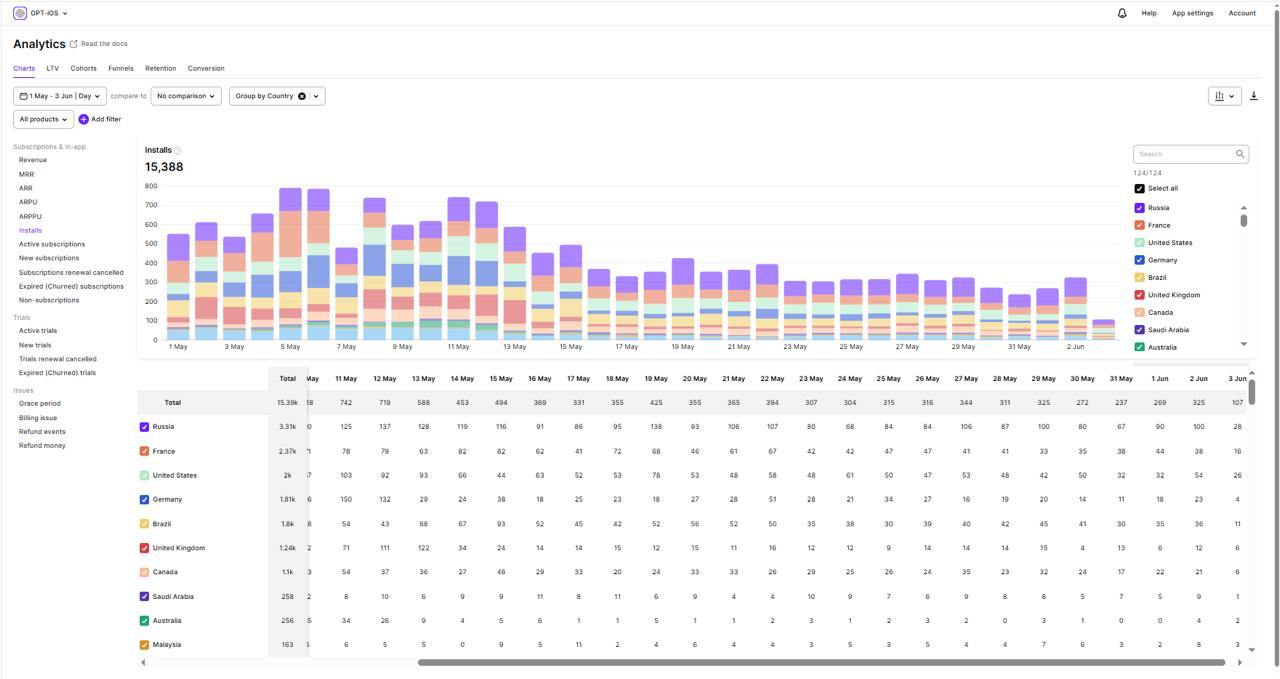The width and height of the screenshot is (1280, 679).
Task: Click the Installs info icon
Action: (x=178, y=151)
